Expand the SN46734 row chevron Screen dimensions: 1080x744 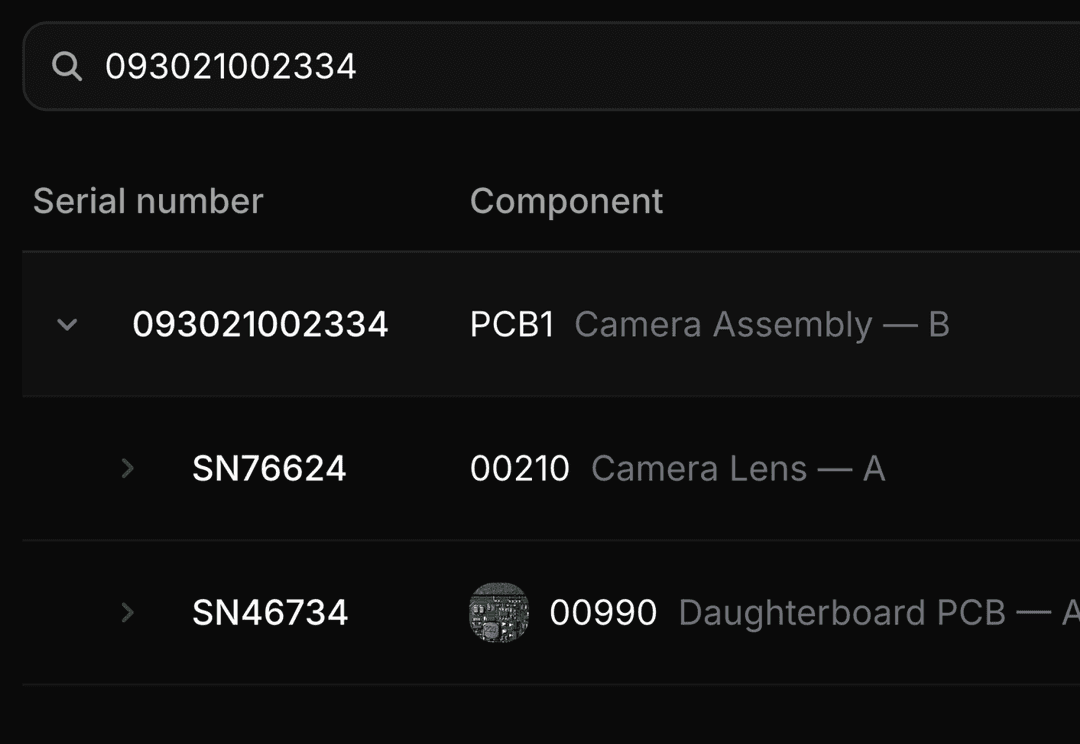tap(127, 612)
